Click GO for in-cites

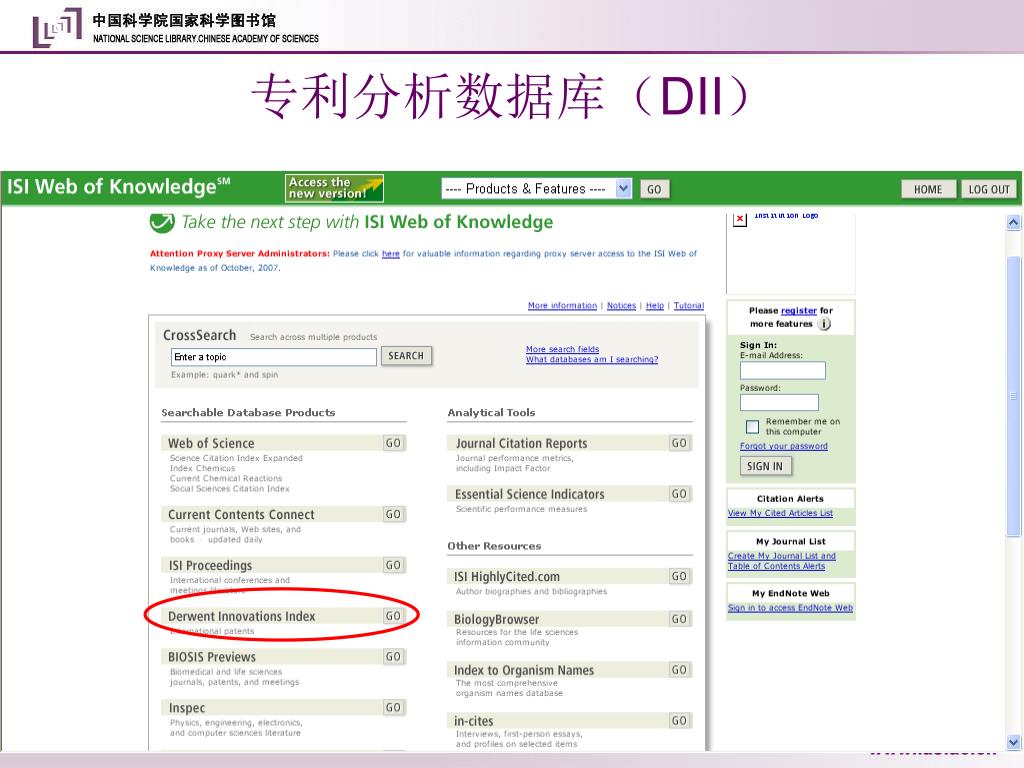(679, 720)
